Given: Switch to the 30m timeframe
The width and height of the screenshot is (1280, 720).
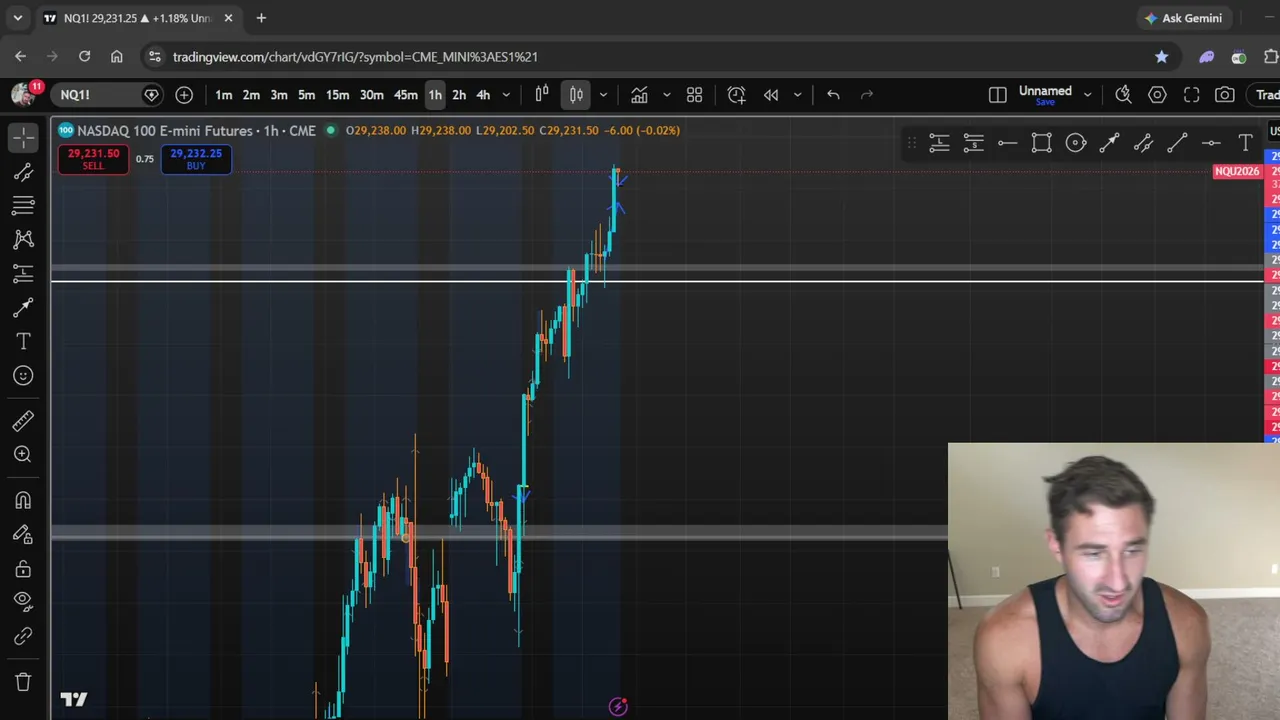Looking at the screenshot, I should click(372, 95).
